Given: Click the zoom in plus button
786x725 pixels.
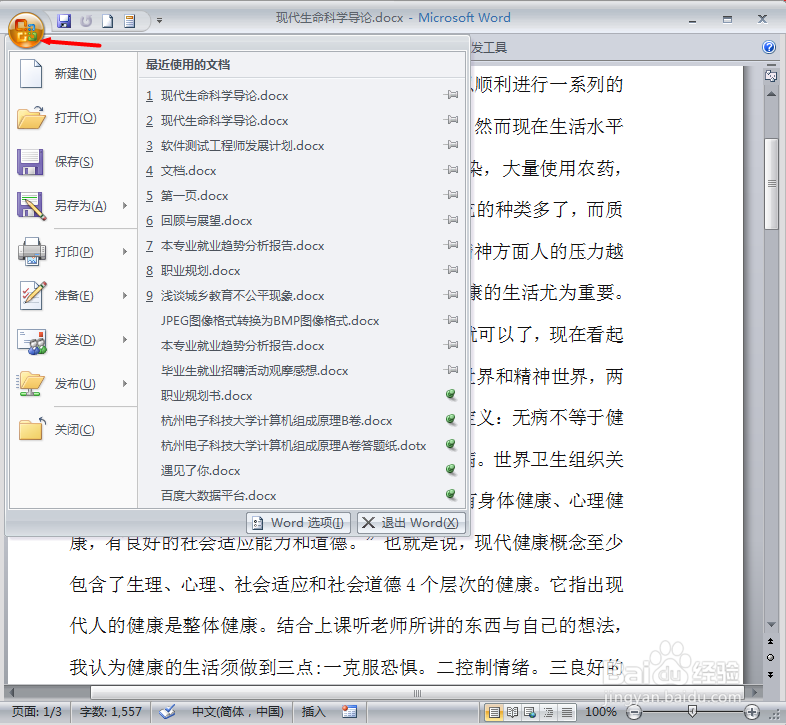Looking at the screenshot, I should pos(751,712).
